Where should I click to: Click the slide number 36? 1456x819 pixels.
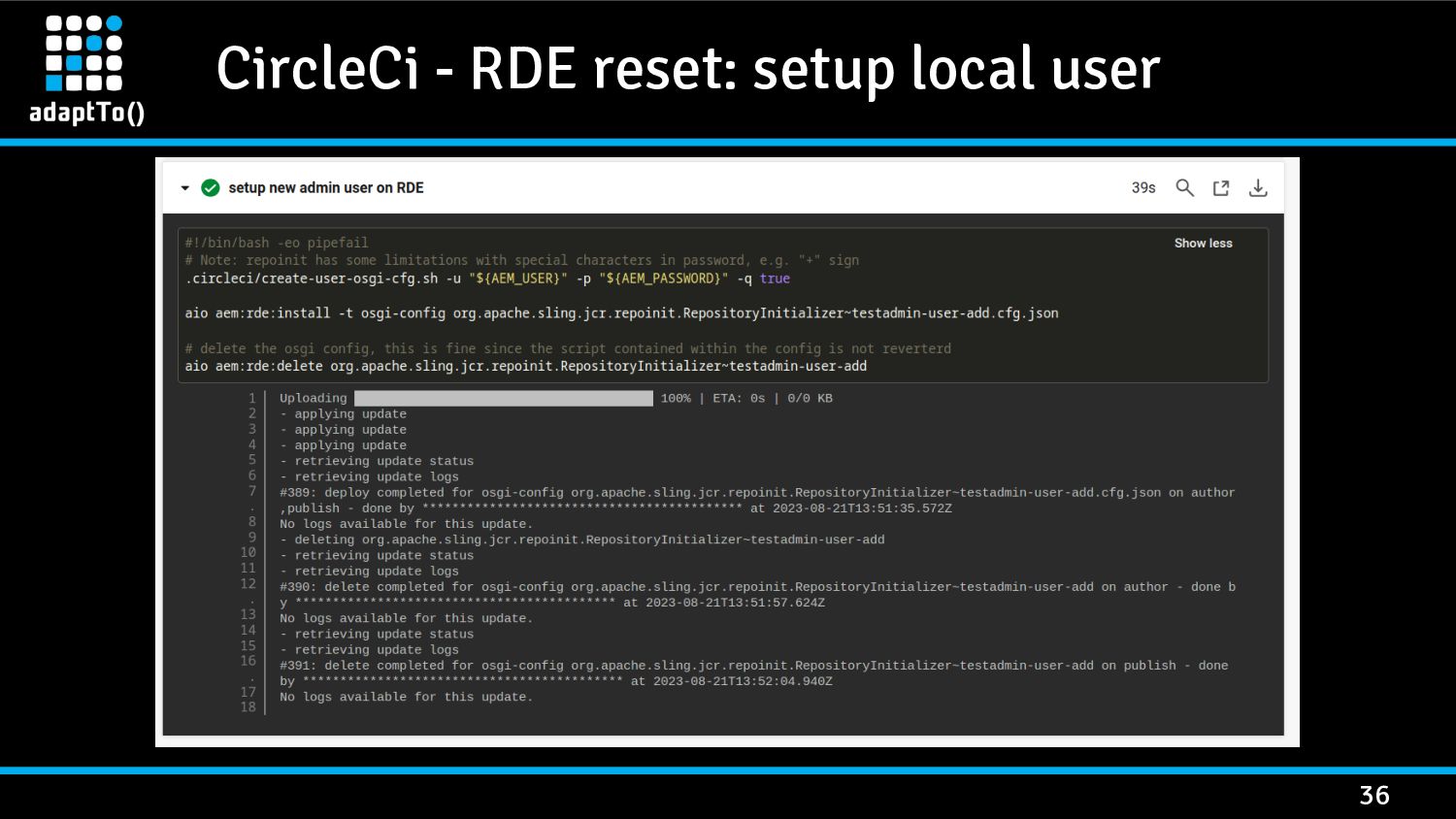(1374, 796)
